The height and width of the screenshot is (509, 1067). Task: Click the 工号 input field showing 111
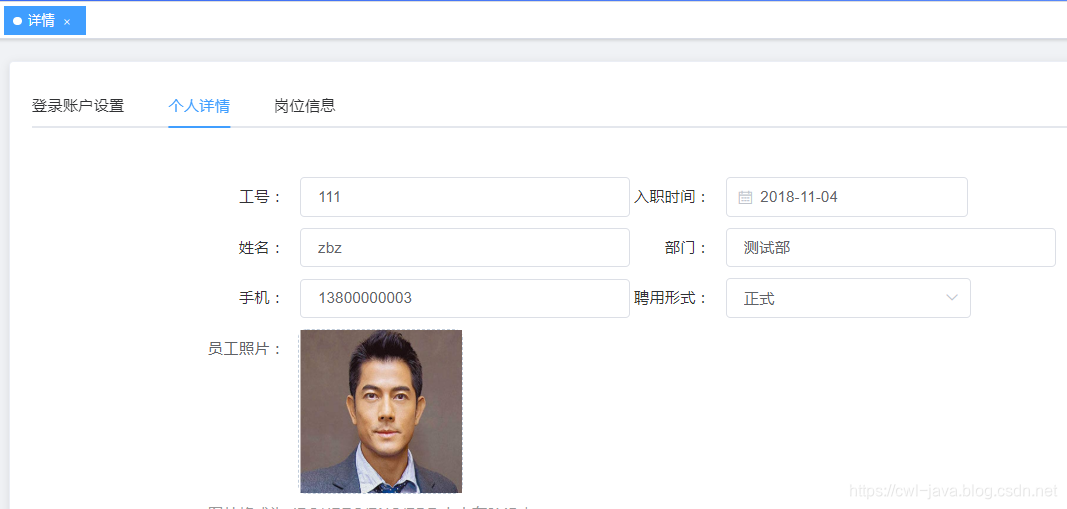click(x=465, y=197)
